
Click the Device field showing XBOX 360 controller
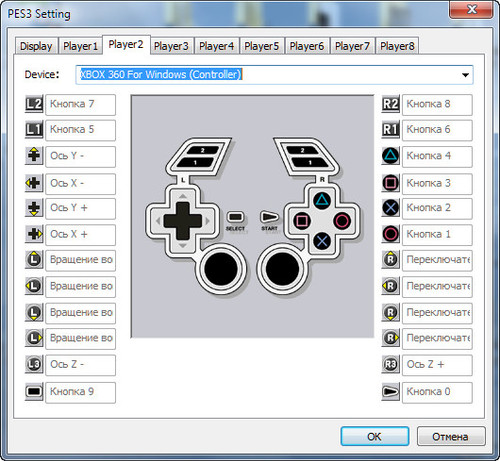tap(274, 75)
